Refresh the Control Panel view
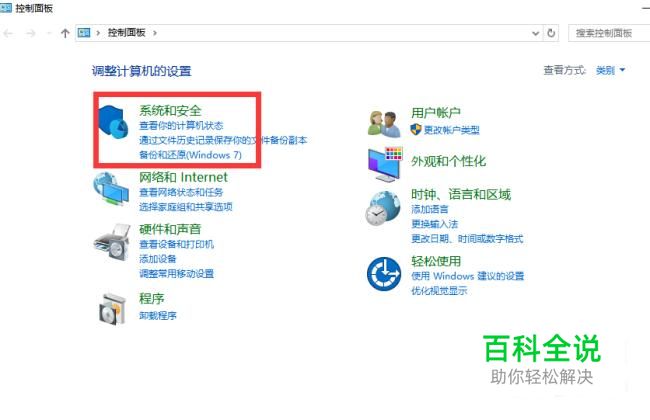The width and height of the screenshot is (650, 420). pyautogui.click(x=551, y=33)
